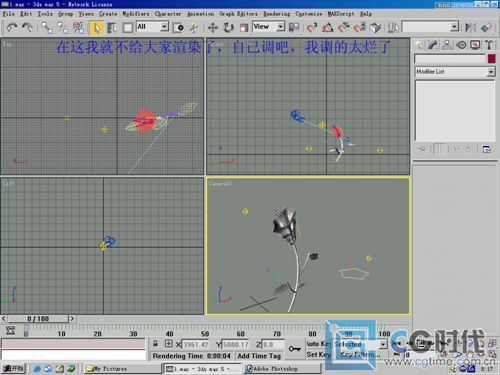
Task: Click the Pin Stack icon
Action: (x=422, y=149)
